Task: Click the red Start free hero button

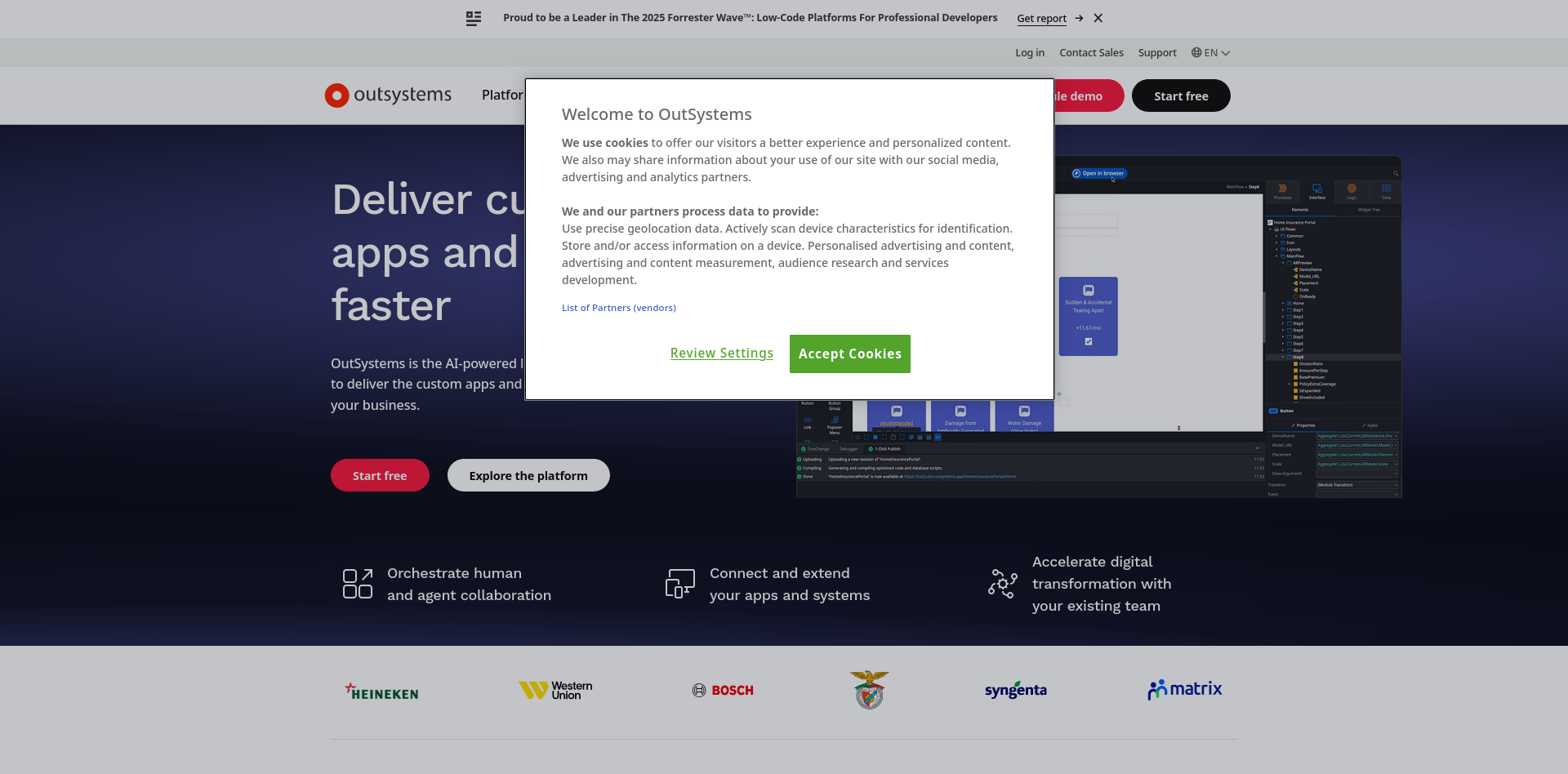Action: click(380, 476)
